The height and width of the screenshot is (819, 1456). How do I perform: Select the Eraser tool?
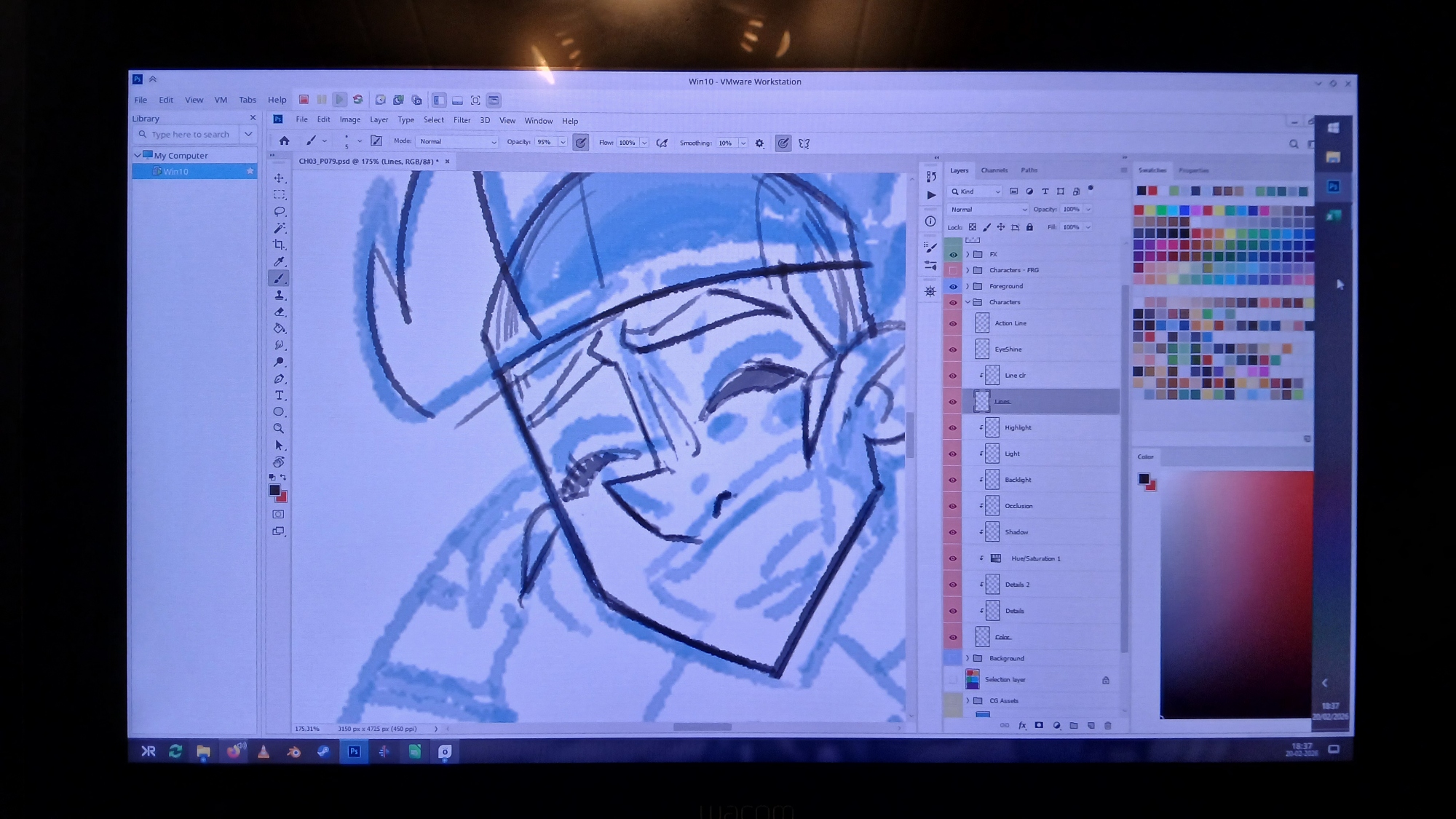pos(279,312)
